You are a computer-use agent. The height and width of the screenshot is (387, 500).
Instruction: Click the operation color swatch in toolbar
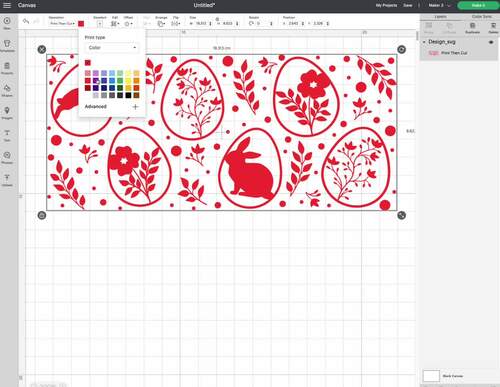pyautogui.click(x=81, y=23)
